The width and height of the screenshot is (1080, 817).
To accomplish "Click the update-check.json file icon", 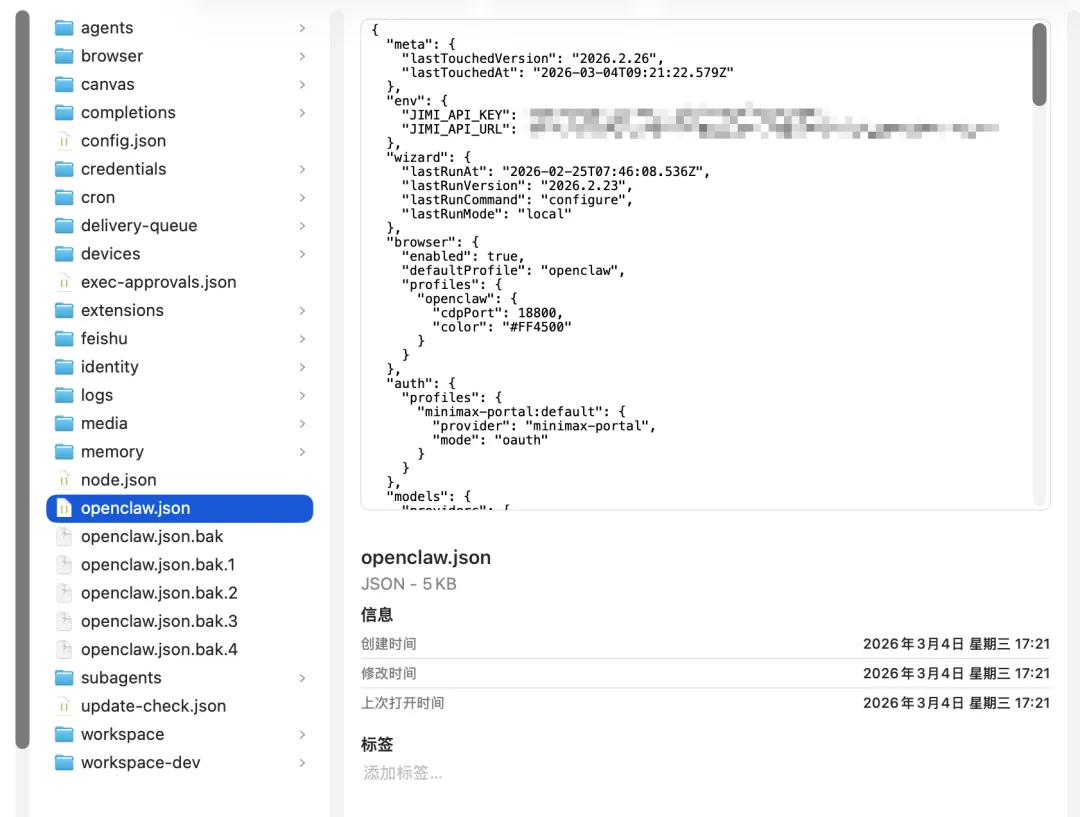I will (64, 705).
